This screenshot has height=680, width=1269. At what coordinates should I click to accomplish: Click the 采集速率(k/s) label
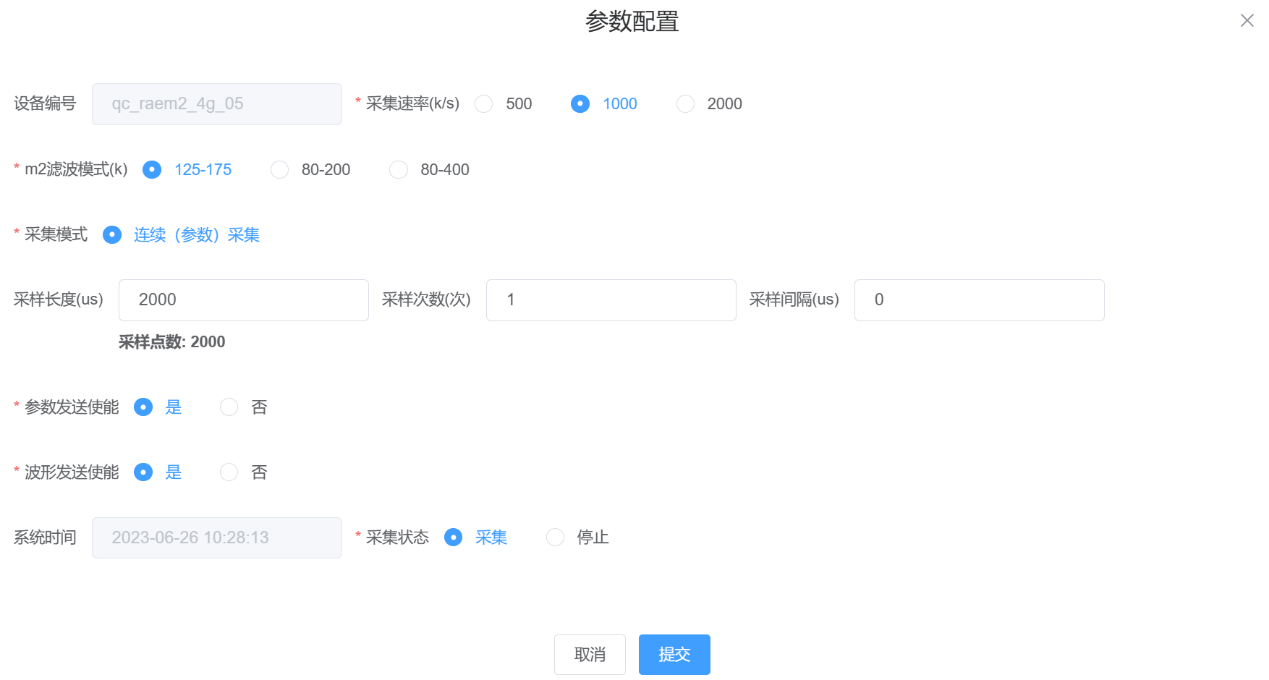tap(412, 104)
